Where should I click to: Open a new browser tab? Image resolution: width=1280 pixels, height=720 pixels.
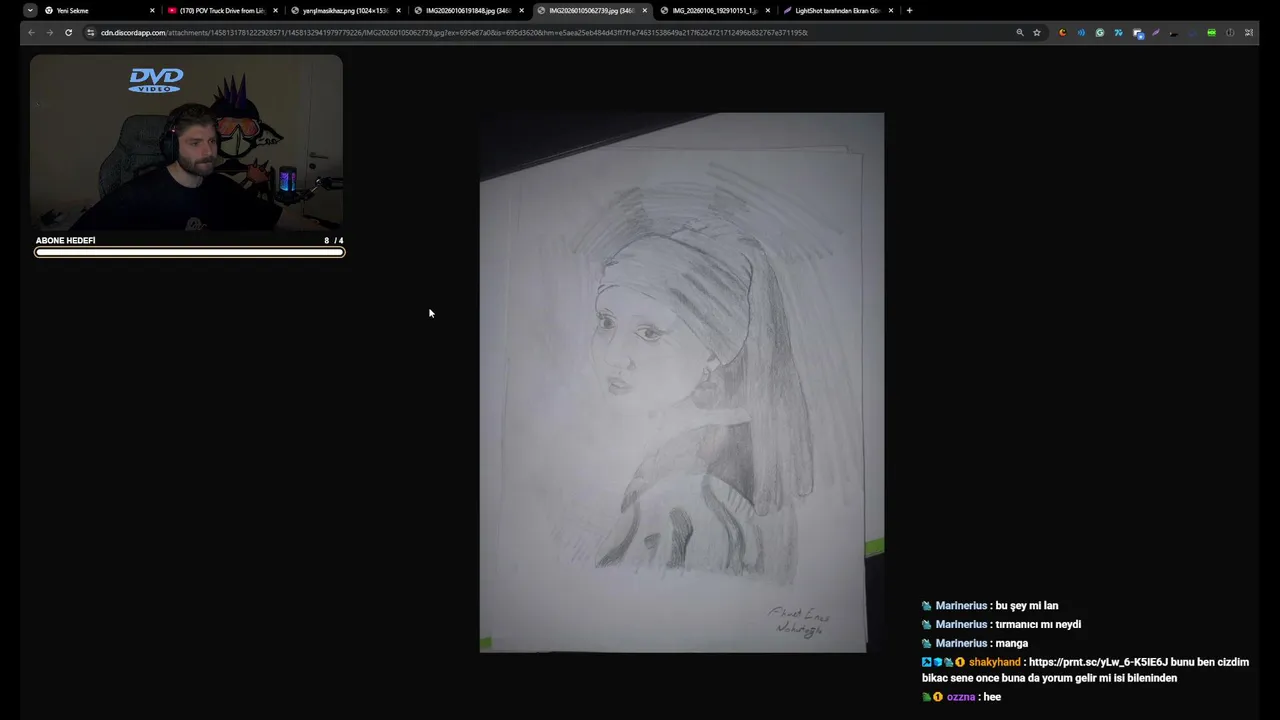909,10
